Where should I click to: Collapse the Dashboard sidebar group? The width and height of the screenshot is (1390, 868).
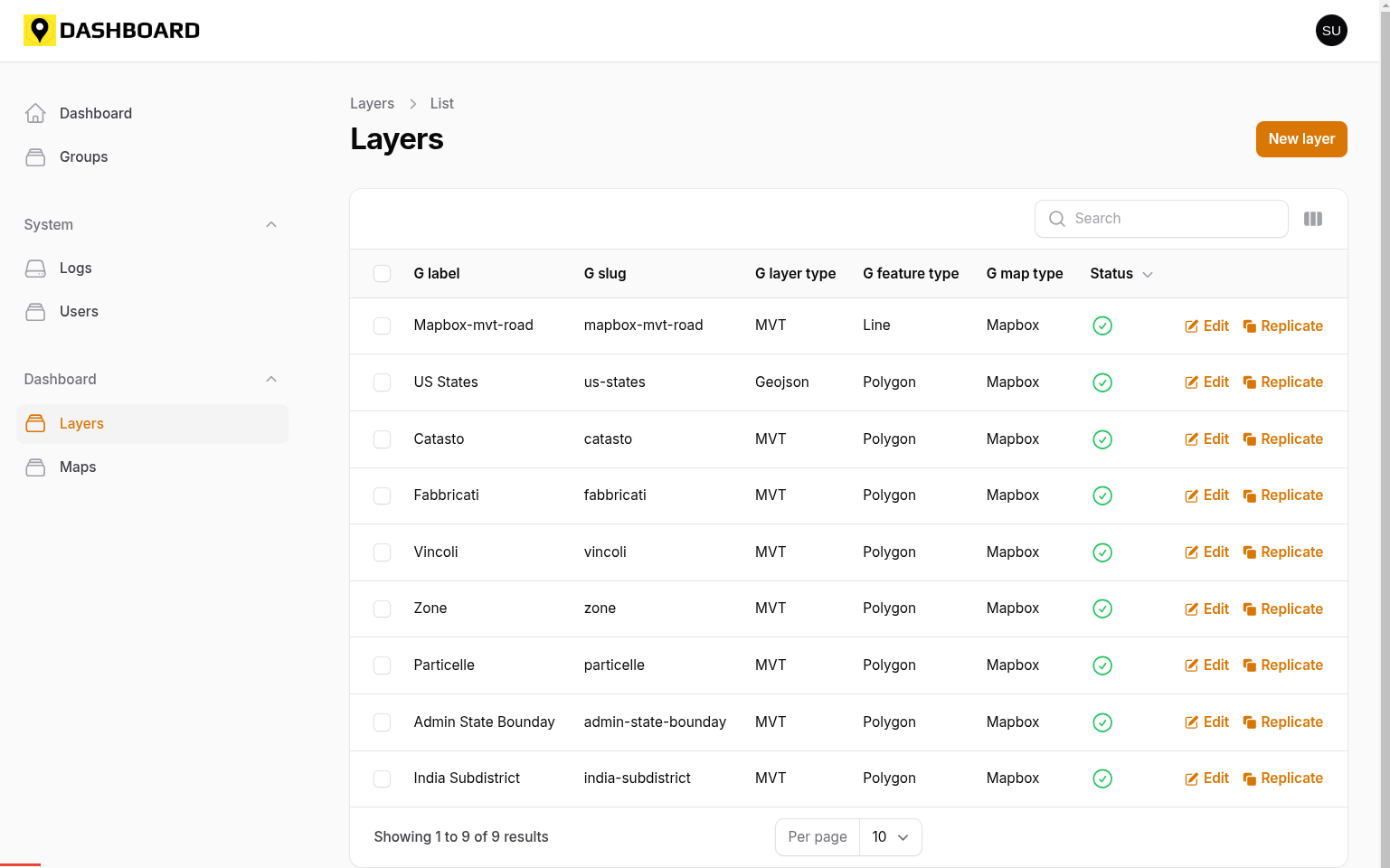point(271,380)
